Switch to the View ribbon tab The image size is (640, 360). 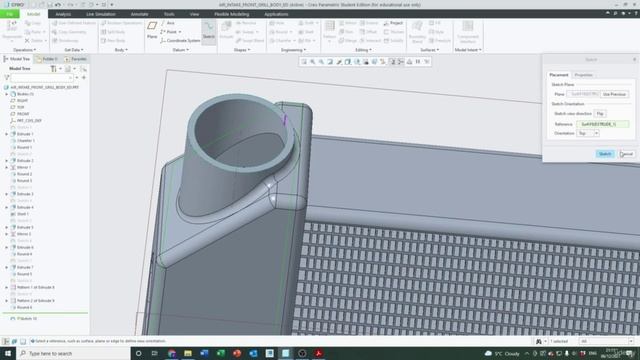pos(194,14)
